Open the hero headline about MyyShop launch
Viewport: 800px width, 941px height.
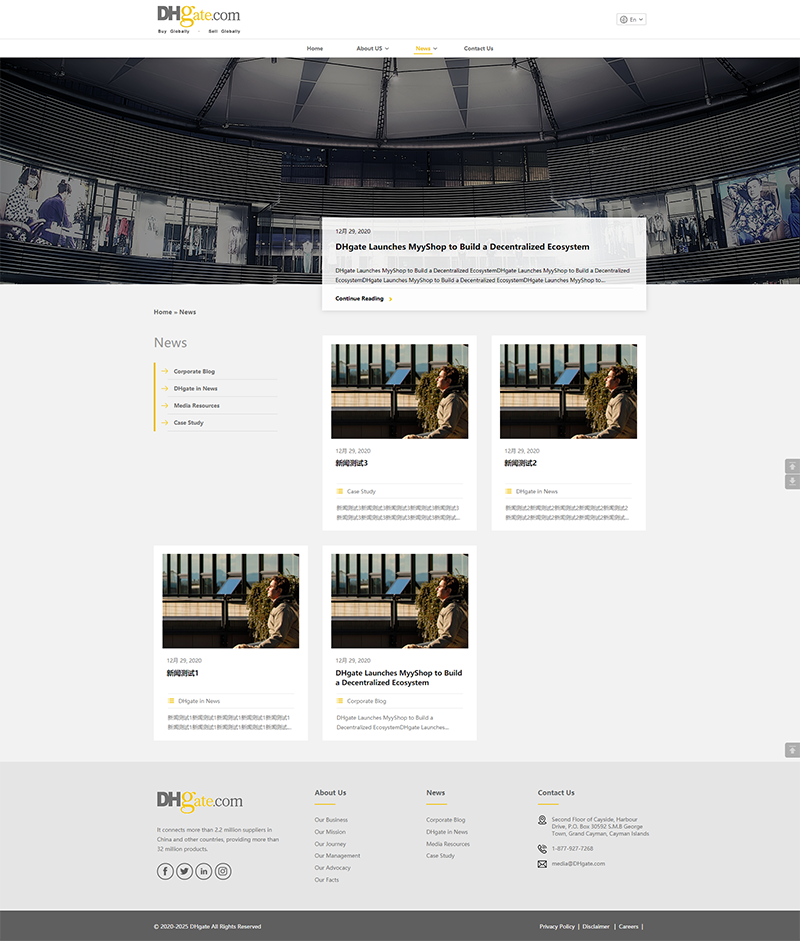462,247
